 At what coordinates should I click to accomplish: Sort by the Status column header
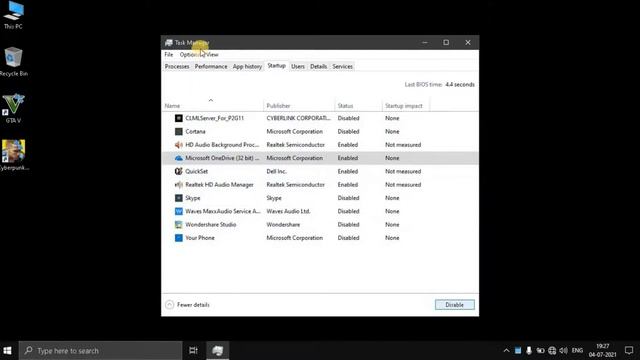[358, 106]
